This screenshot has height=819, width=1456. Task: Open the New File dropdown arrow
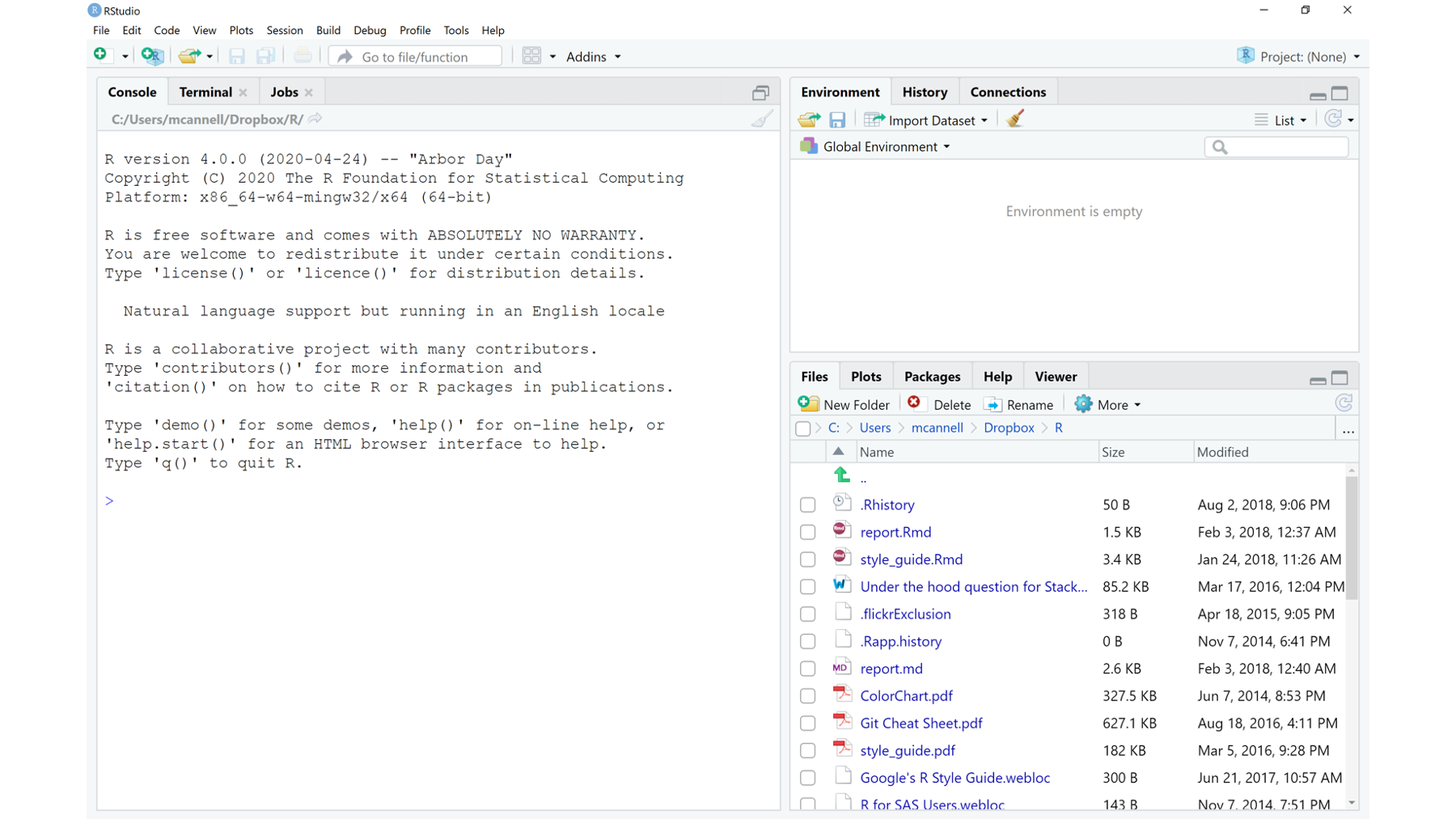pos(125,57)
